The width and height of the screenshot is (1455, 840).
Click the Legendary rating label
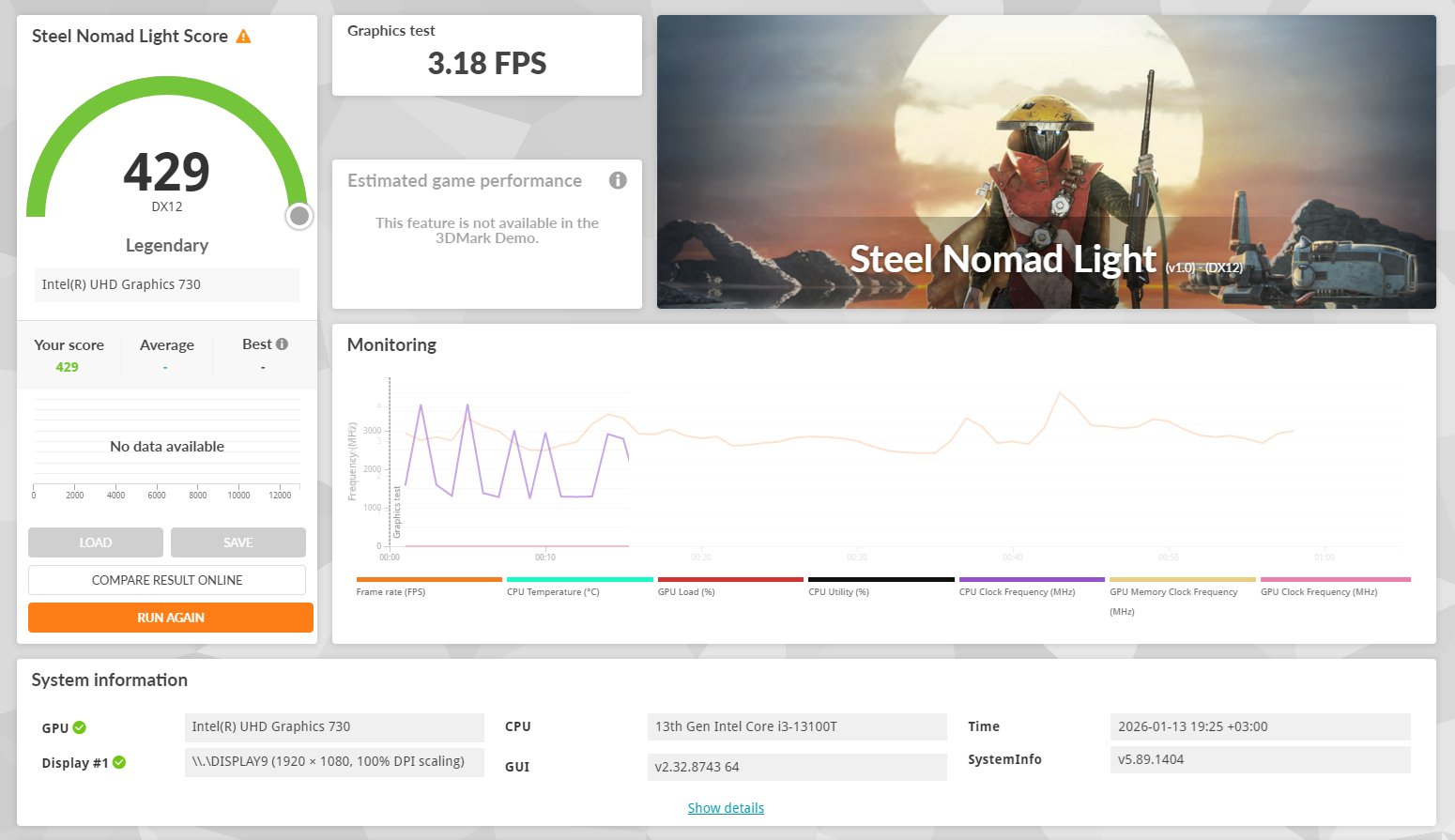(x=167, y=246)
